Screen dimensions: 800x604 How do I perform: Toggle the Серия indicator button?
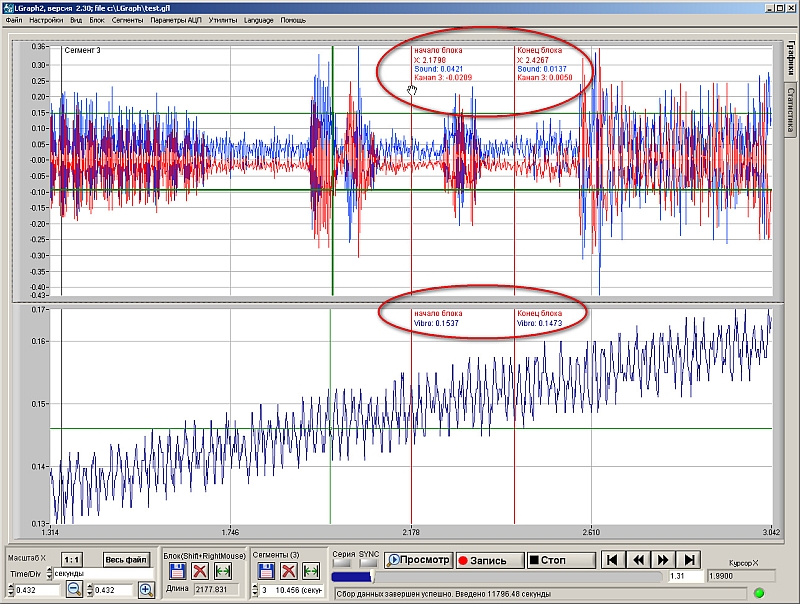(x=341, y=563)
